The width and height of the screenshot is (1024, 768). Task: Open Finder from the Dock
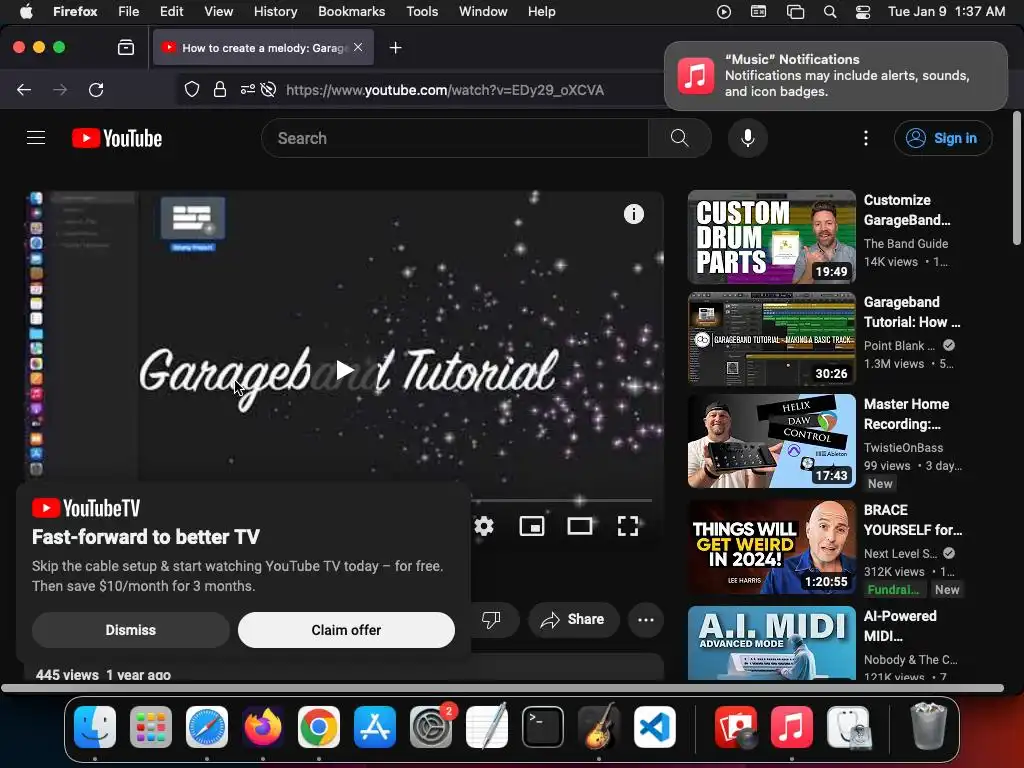pos(95,727)
